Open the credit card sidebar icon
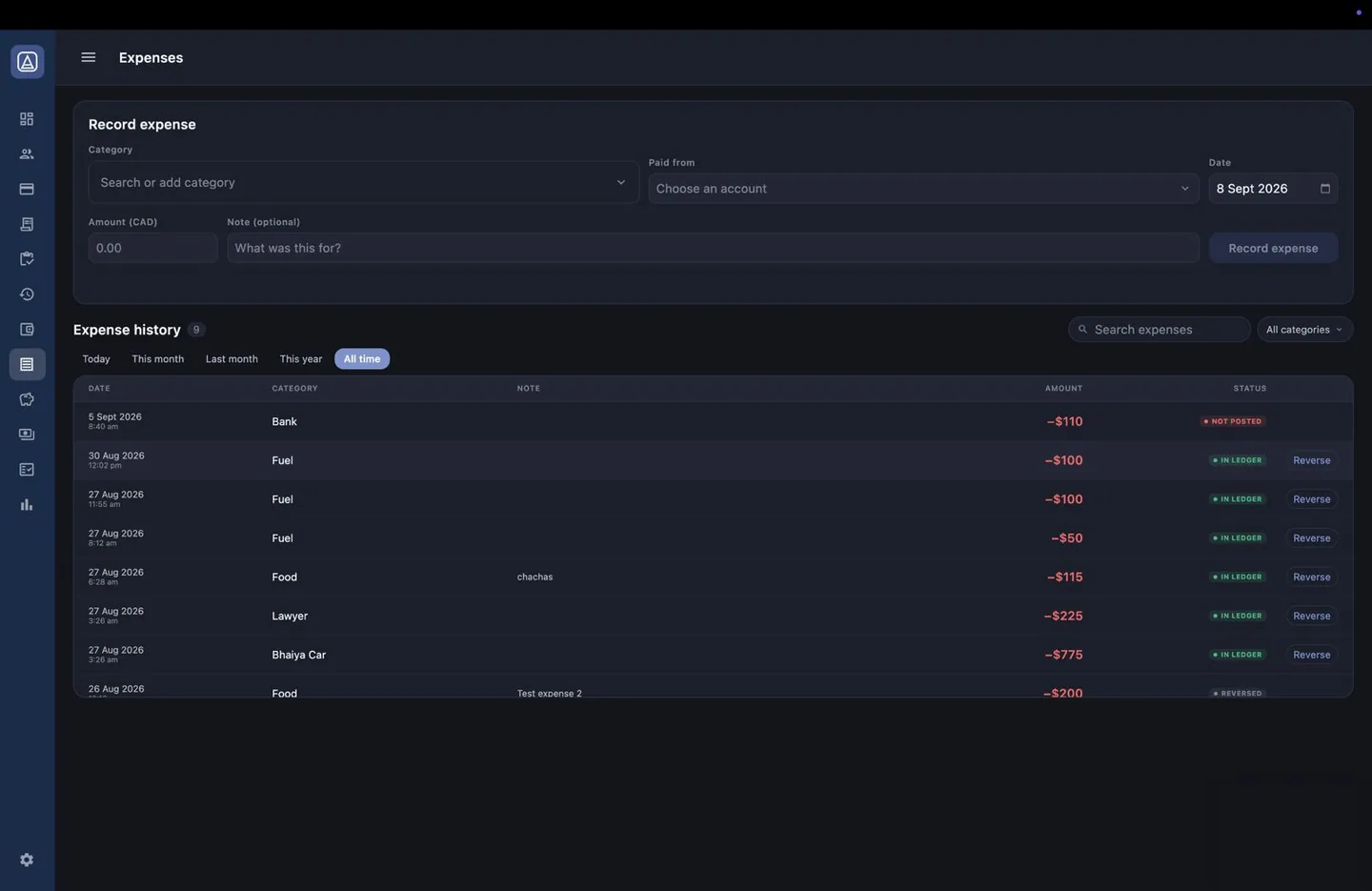This screenshot has width=1372, height=891. tap(27, 189)
